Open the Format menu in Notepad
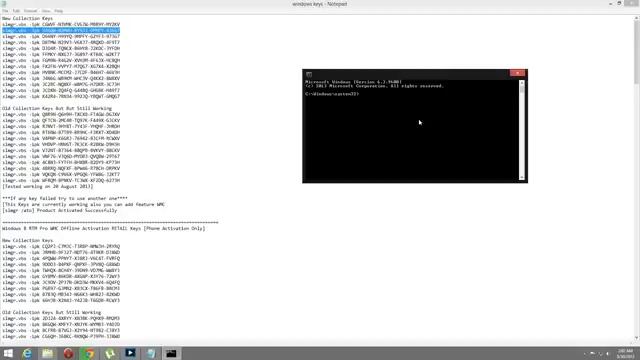This screenshot has height=360, width=640. [30, 11]
